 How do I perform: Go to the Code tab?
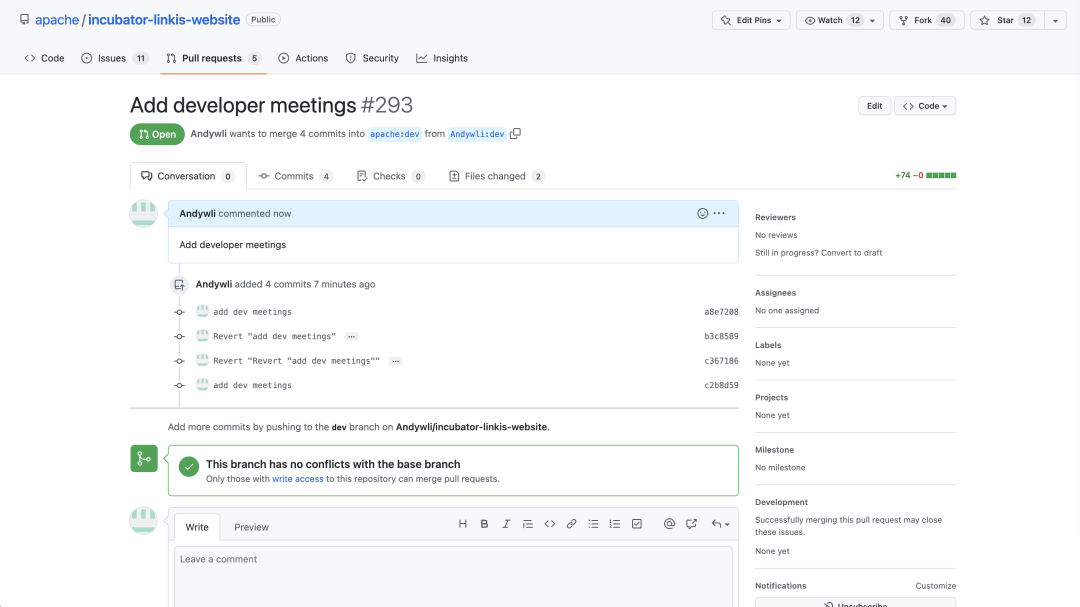click(x=44, y=59)
